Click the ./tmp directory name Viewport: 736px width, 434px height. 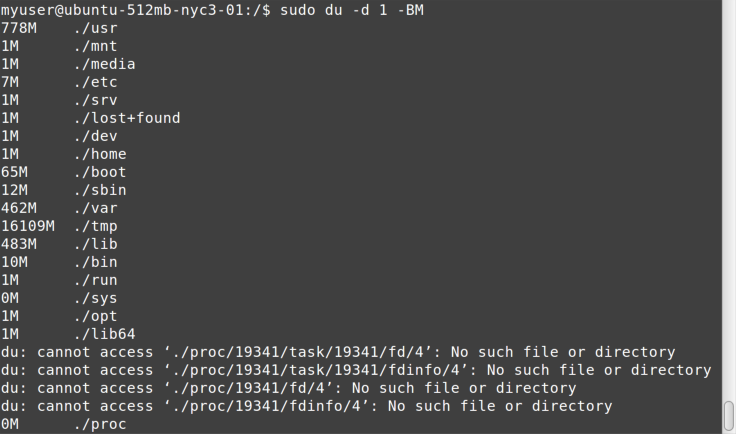[96, 226]
